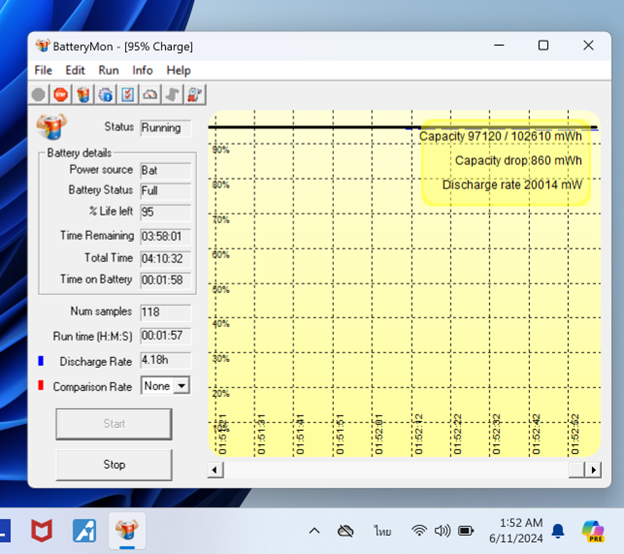Click the Time on Battery value 00:01:58

(x=166, y=280)
